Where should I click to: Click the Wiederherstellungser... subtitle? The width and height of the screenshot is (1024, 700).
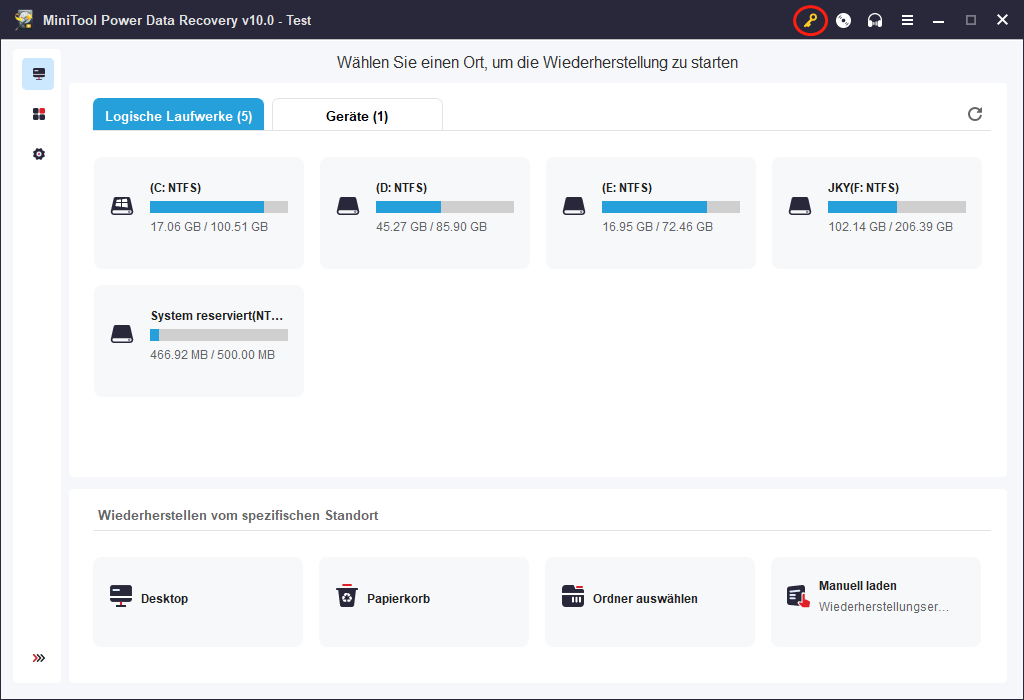[884, 607]
